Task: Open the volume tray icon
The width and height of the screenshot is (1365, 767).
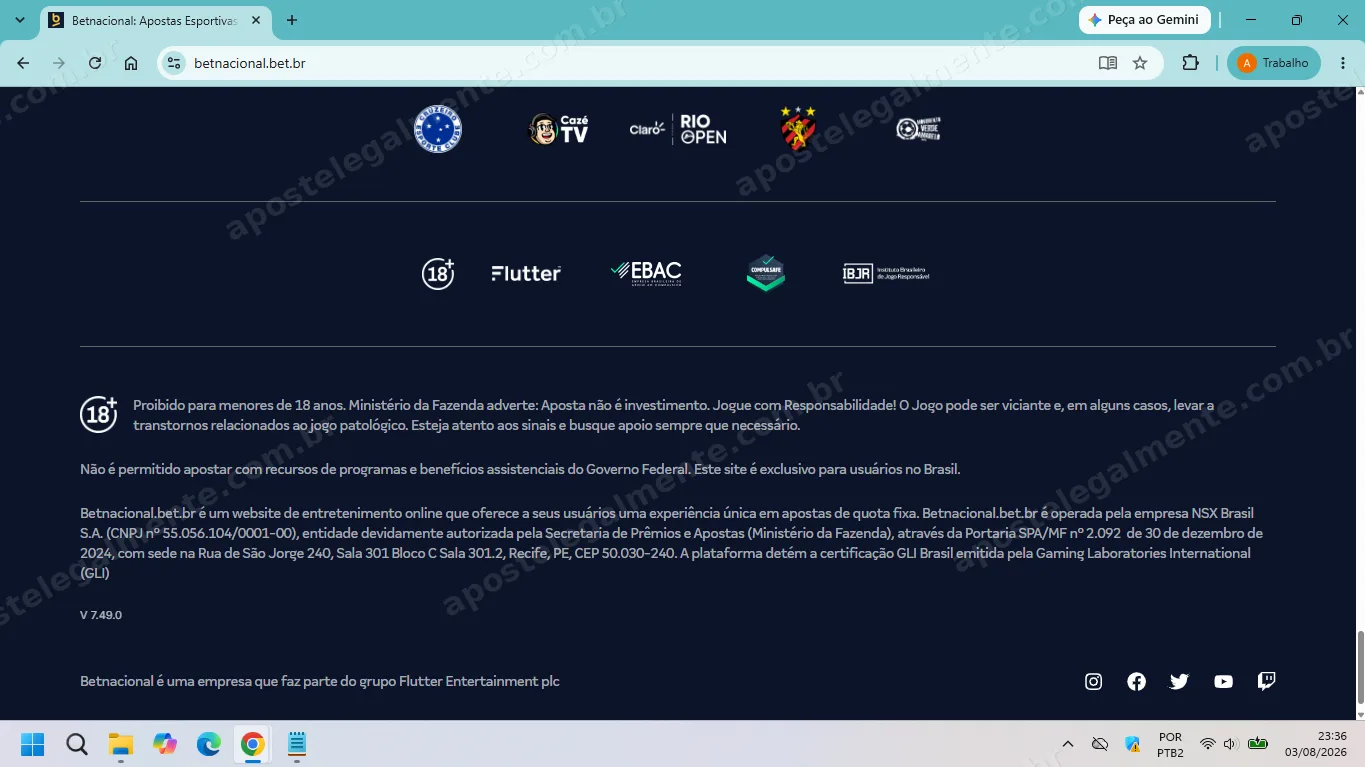Action: [1230, 744]
